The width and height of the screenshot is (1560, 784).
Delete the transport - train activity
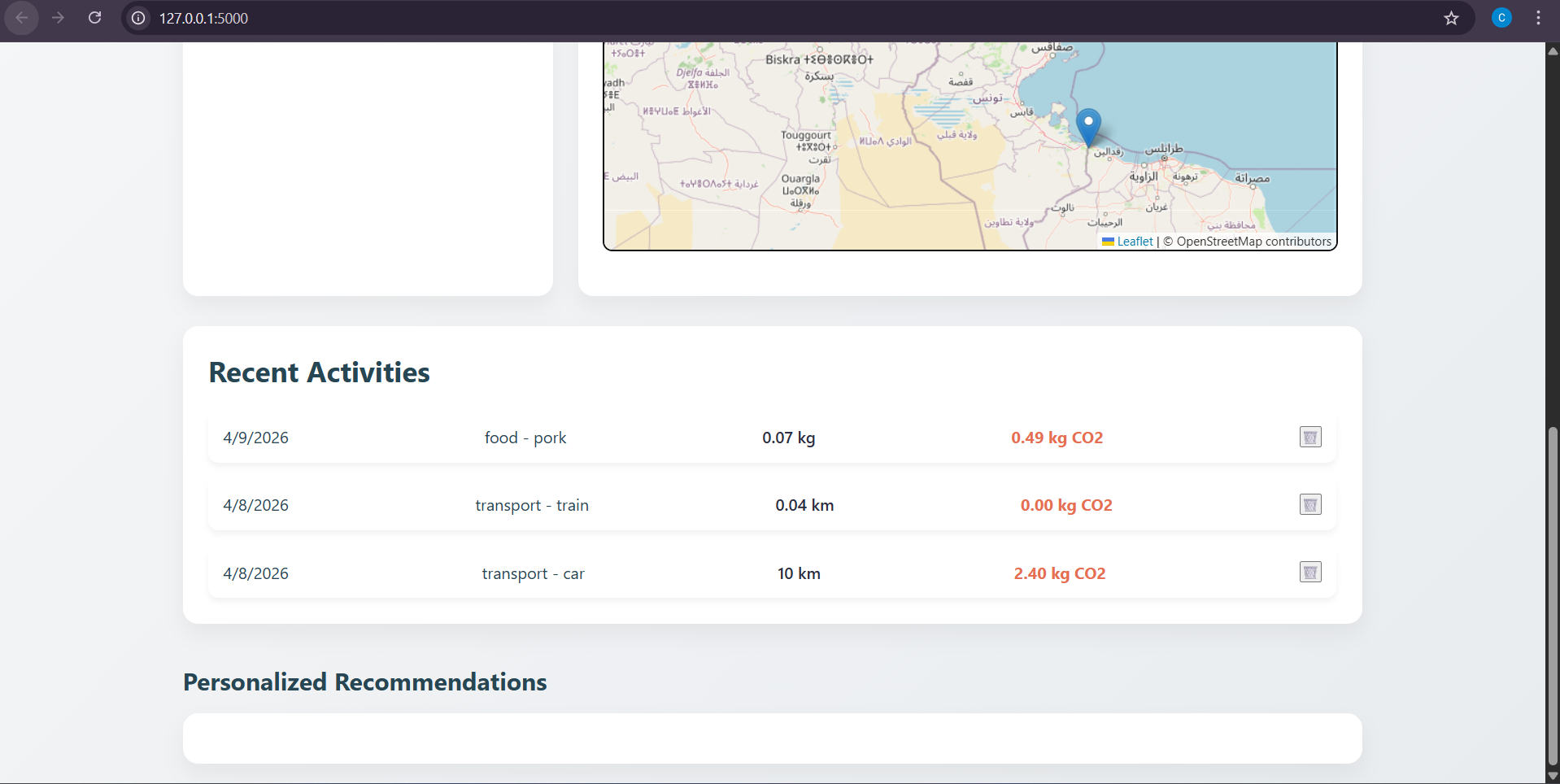[1309, 505]
